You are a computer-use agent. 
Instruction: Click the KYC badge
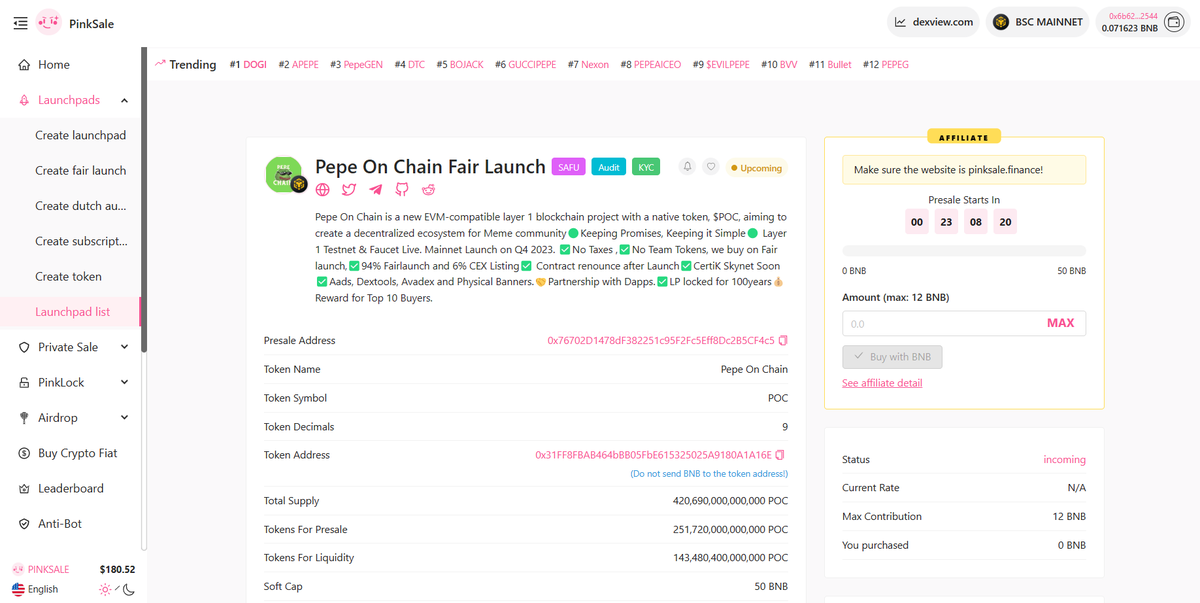[x=646, y=167]
